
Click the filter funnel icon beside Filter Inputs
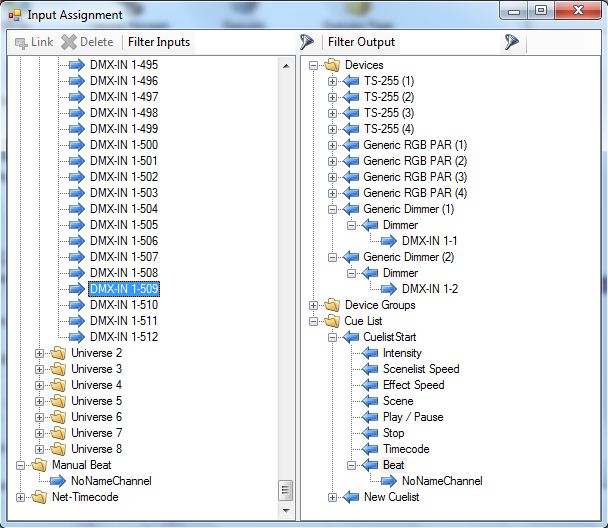pos(306,42)
